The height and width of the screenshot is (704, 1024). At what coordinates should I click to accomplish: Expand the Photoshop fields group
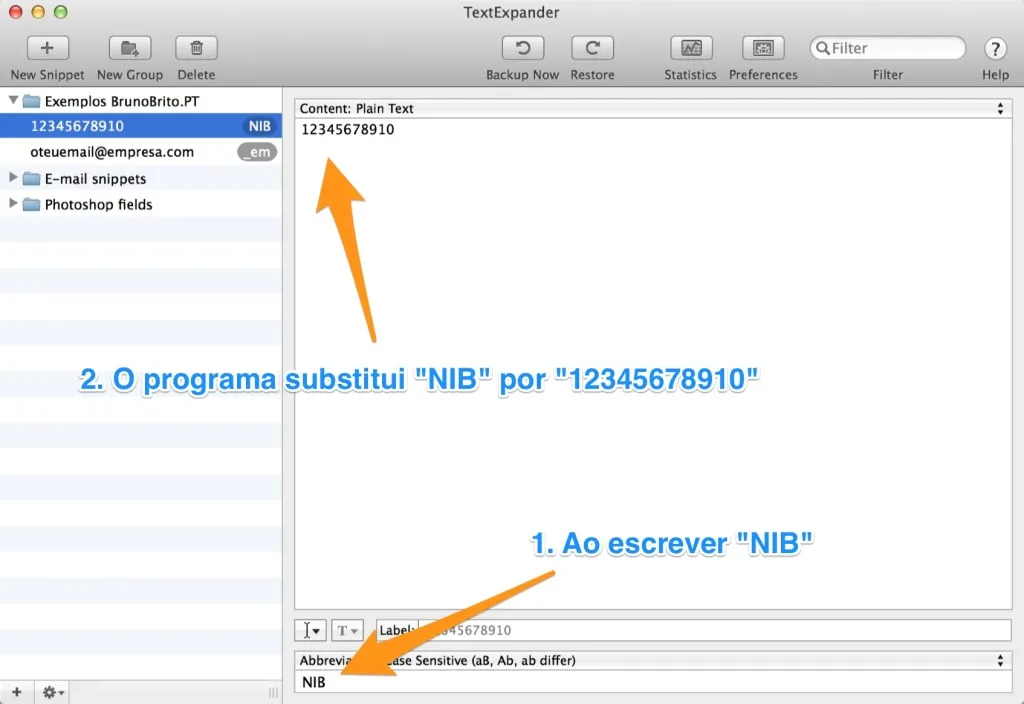coord(12,204)
